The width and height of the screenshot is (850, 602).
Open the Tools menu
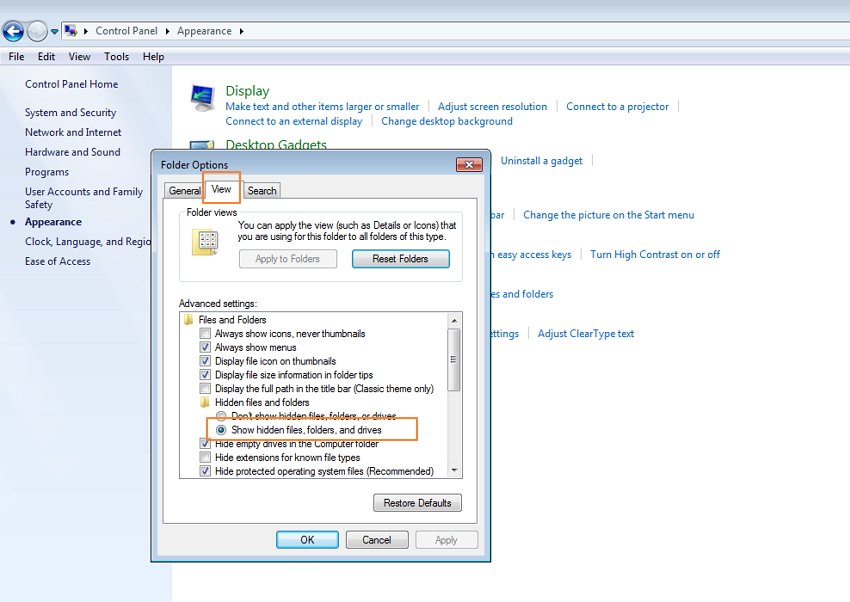pos(116,57)
